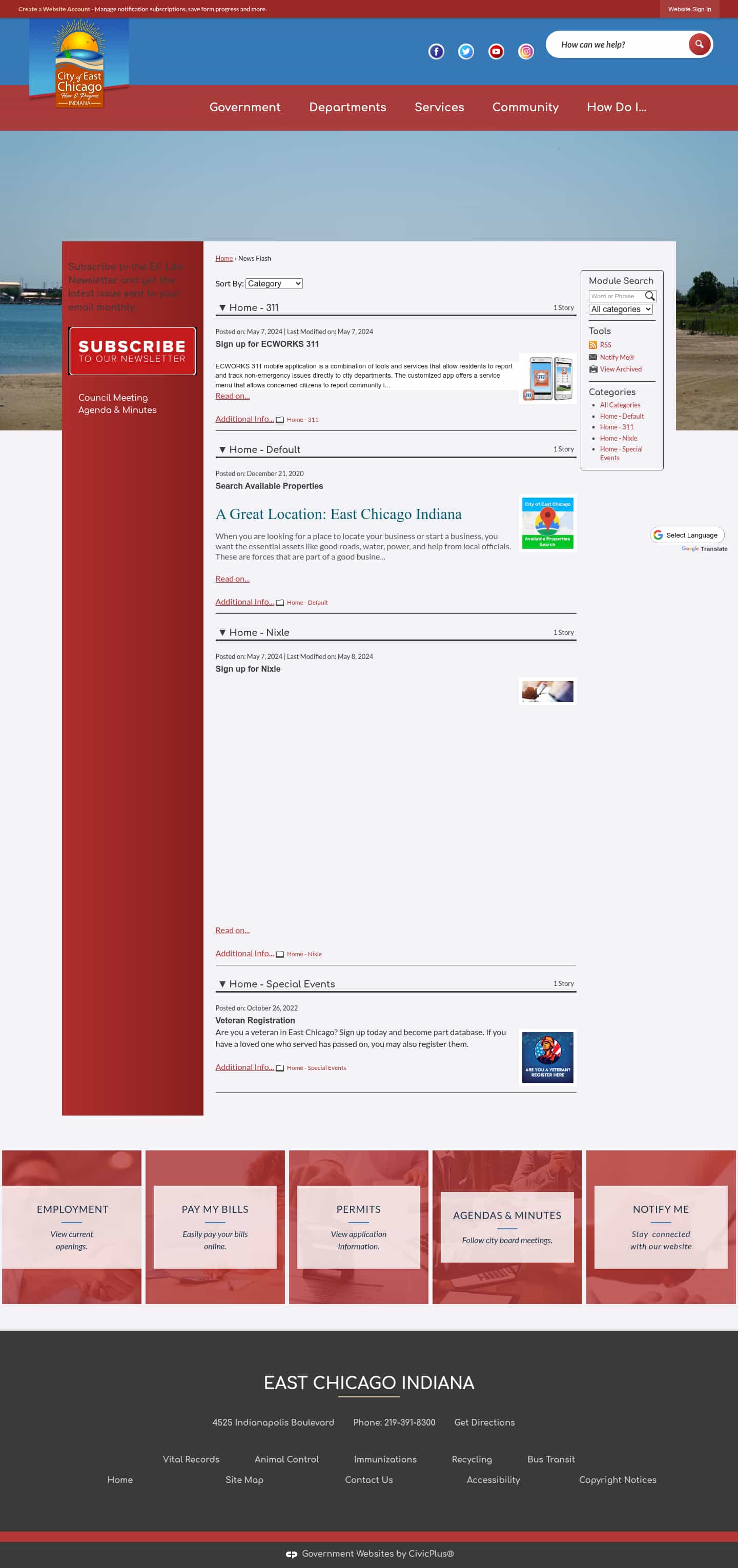Click the How can we help search field
The height and width of the screenshot is (1568, 738).
tap(621, 45)
